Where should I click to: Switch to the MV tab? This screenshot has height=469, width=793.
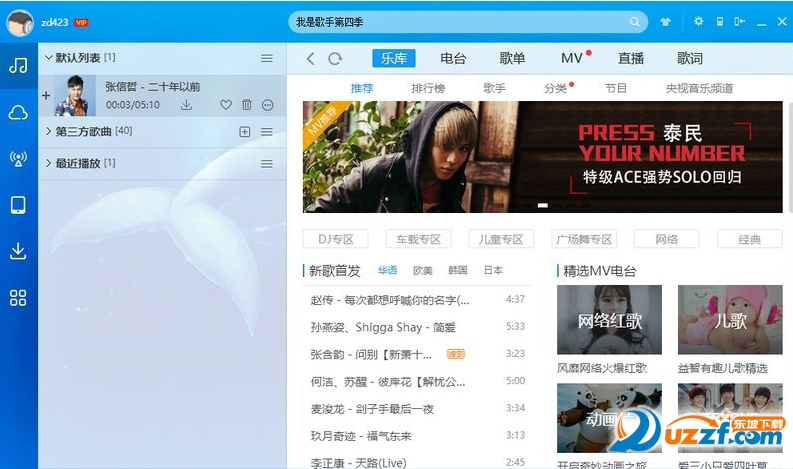572,58
